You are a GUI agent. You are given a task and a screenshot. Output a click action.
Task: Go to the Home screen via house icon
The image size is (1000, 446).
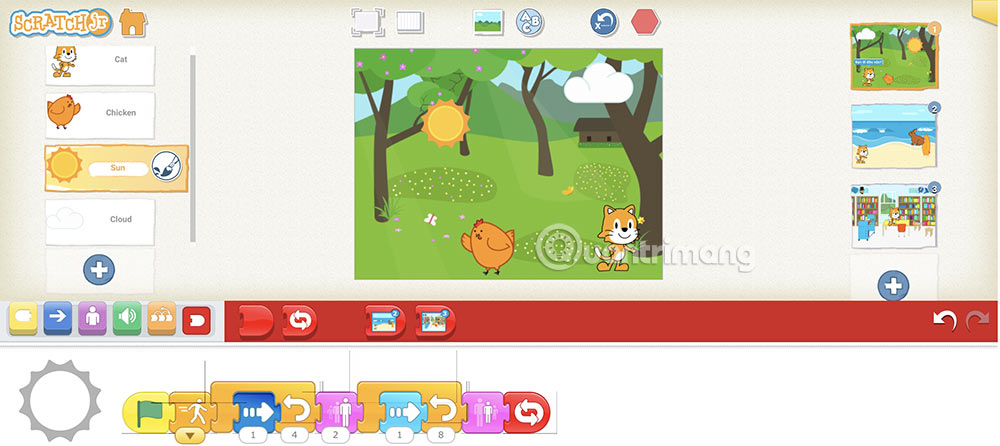[x=133, y=23]
